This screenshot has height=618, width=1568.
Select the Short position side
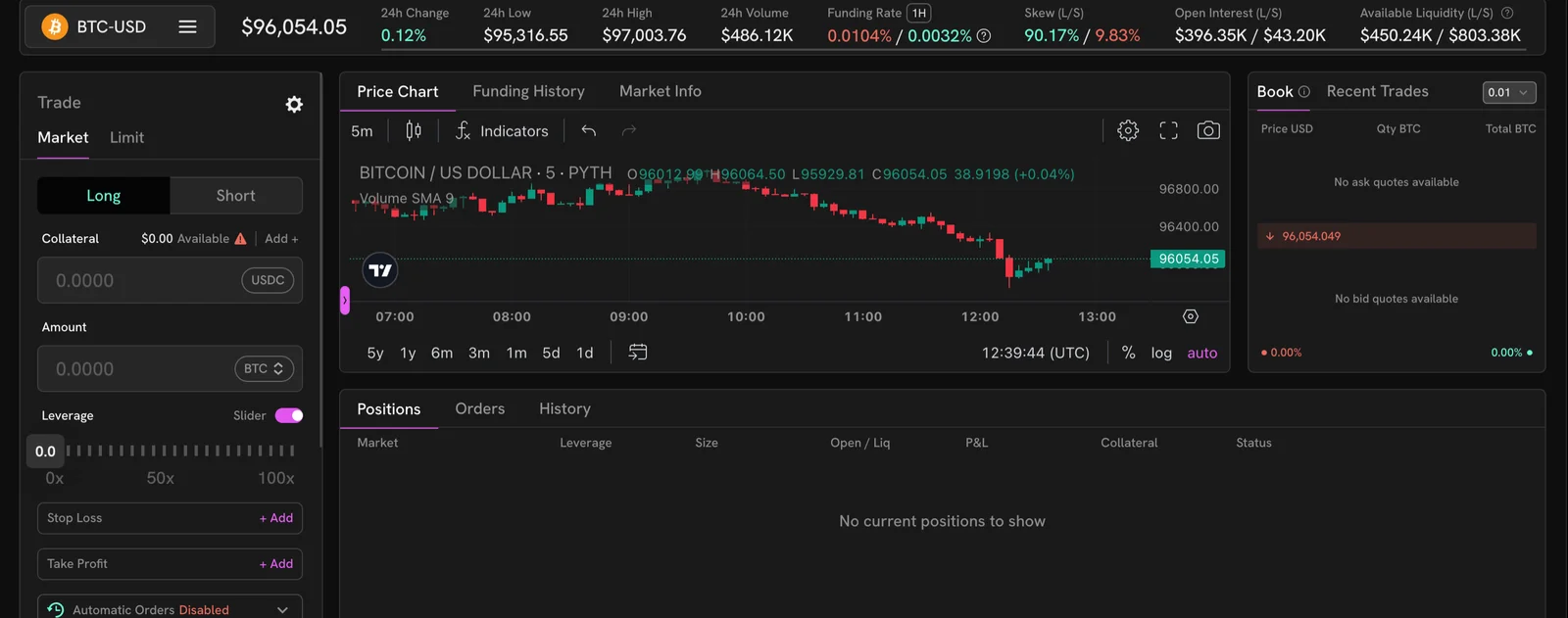(236, 196)
